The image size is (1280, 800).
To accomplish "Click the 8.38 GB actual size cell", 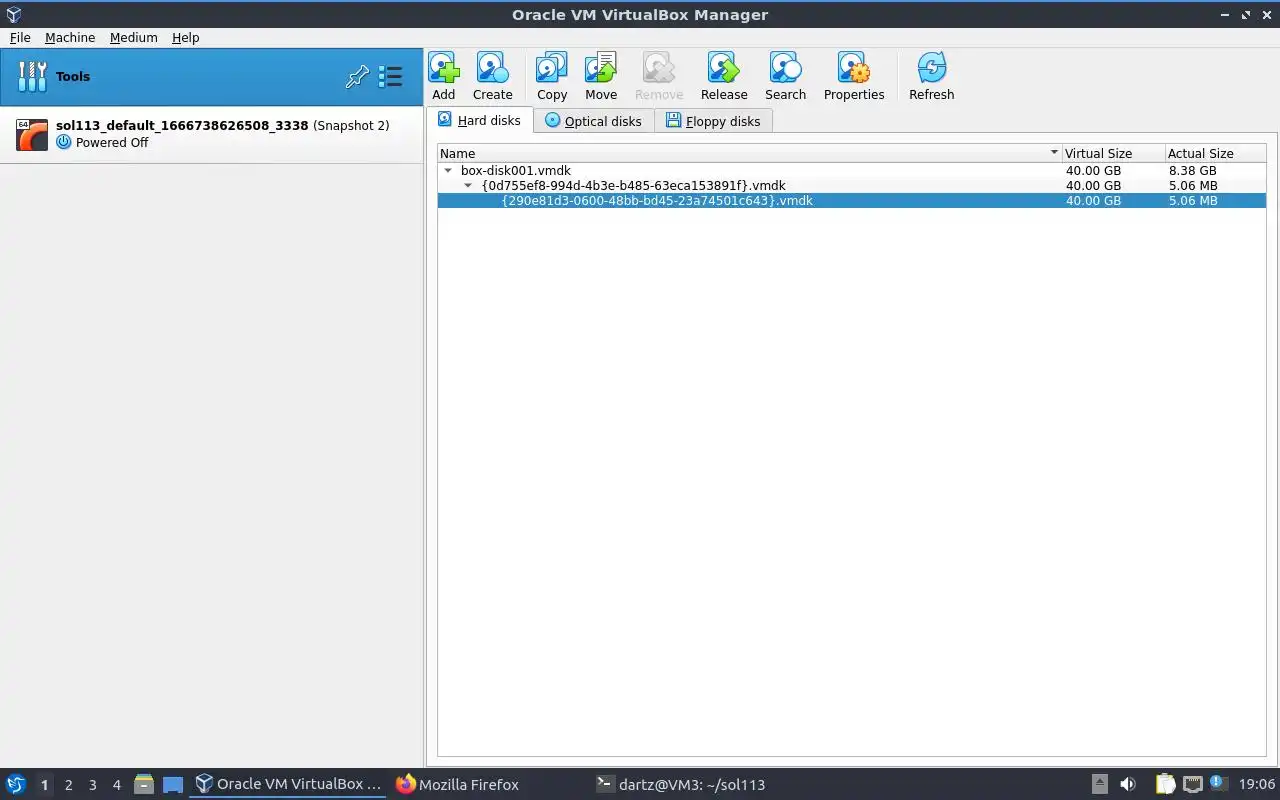I will [1192, 170].
